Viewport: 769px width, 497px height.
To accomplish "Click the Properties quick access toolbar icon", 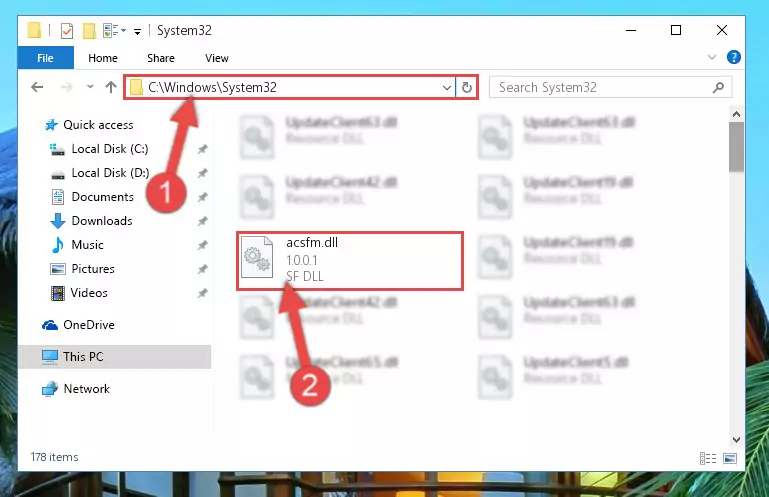I will [x=67, y=31].
